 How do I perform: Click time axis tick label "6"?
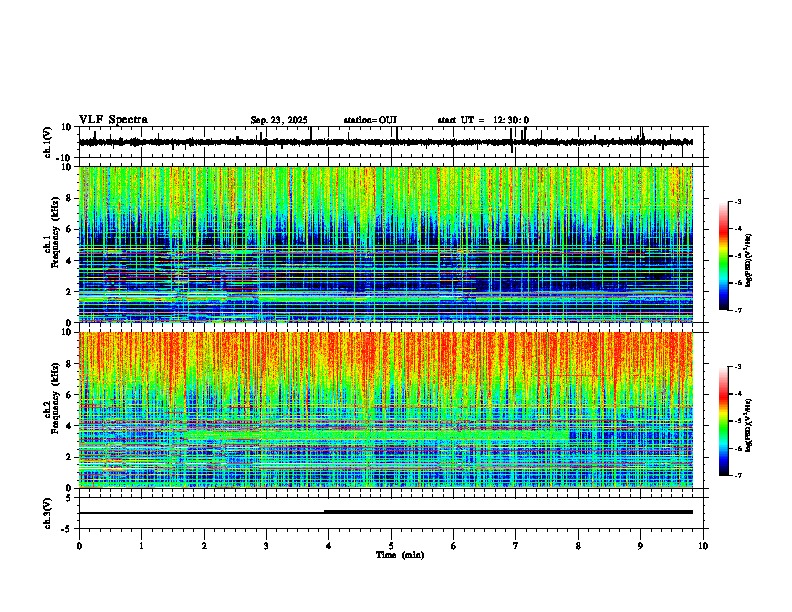pyautogui.click(x=454, y=546)
